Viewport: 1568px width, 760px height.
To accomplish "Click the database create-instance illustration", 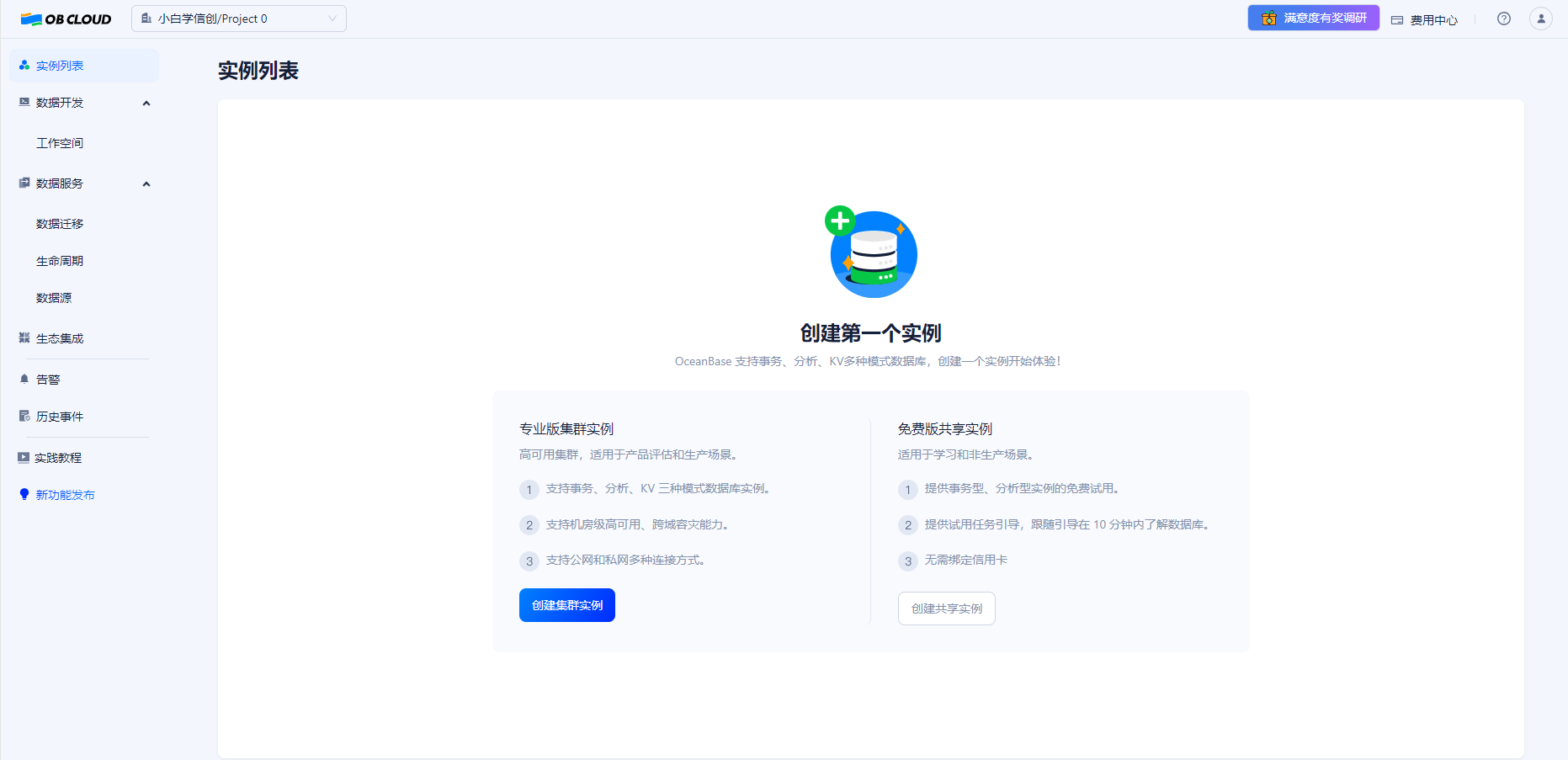I will tap(871, 252).
